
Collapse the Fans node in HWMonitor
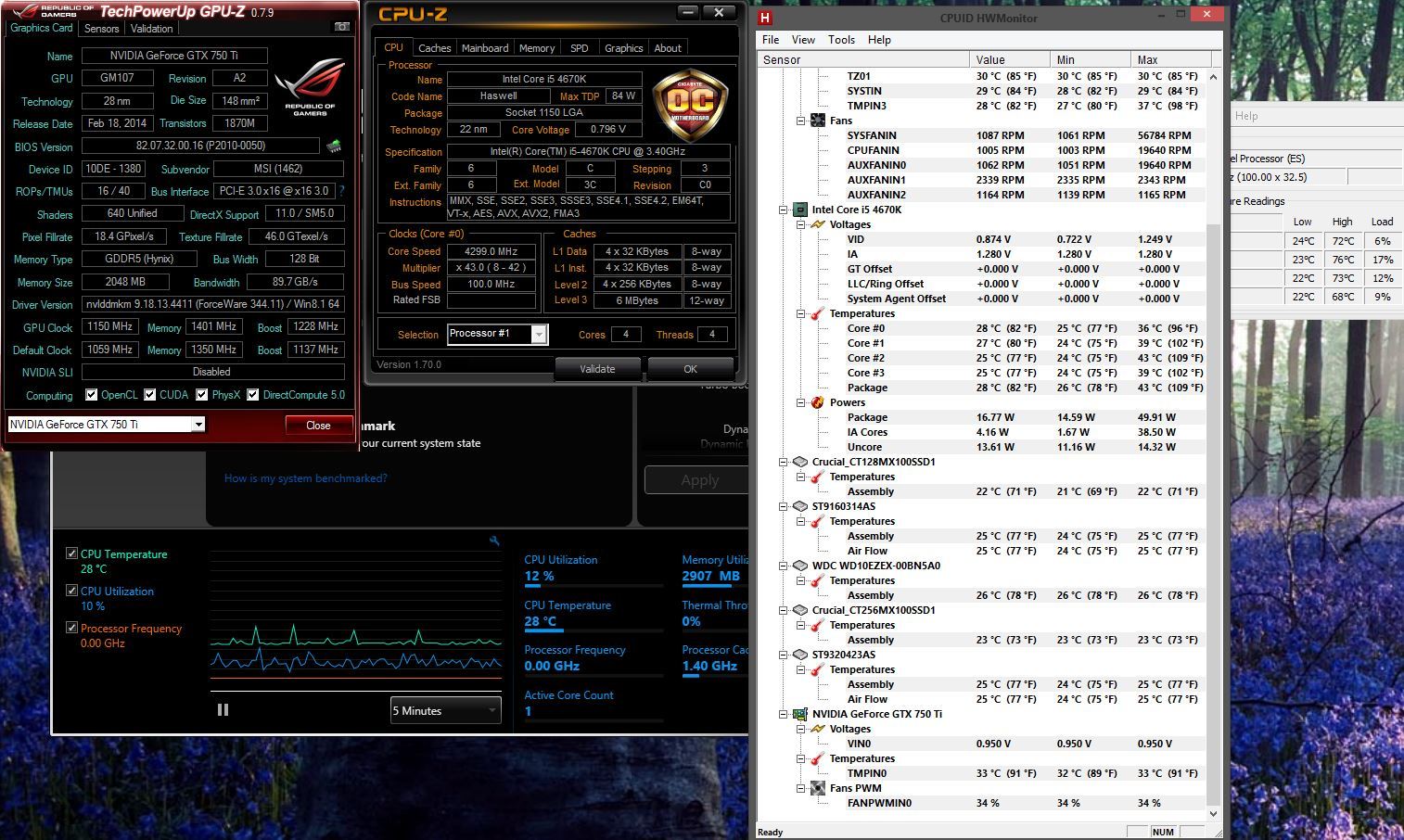point(800,121)
